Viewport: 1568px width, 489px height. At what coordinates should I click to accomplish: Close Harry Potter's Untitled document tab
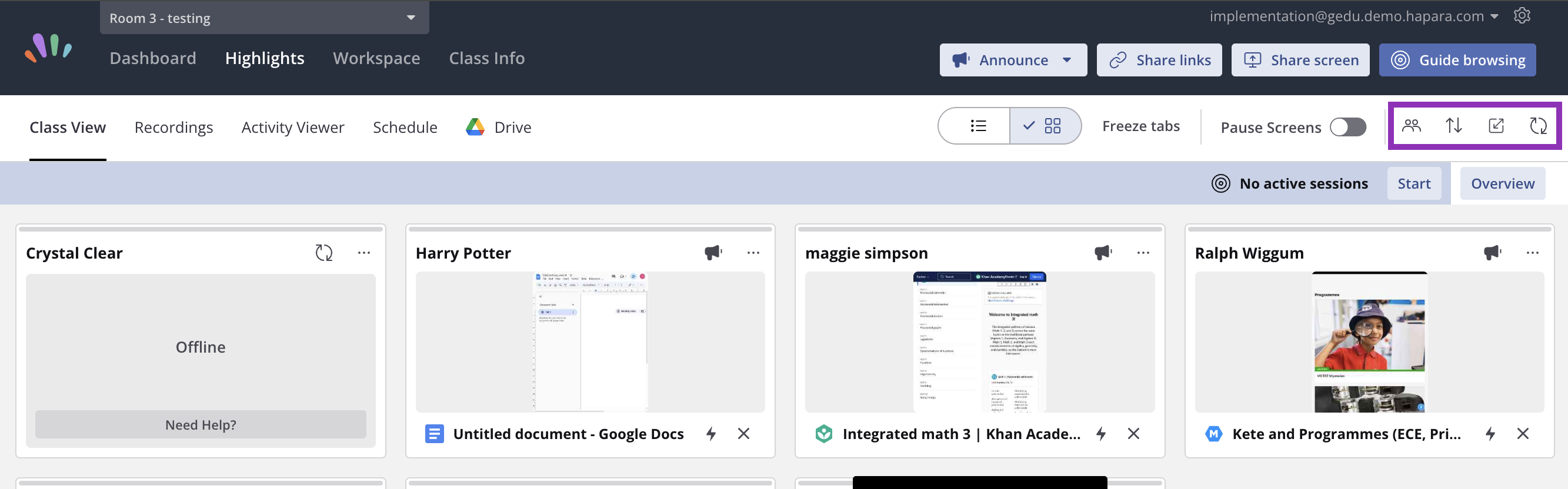744,434
